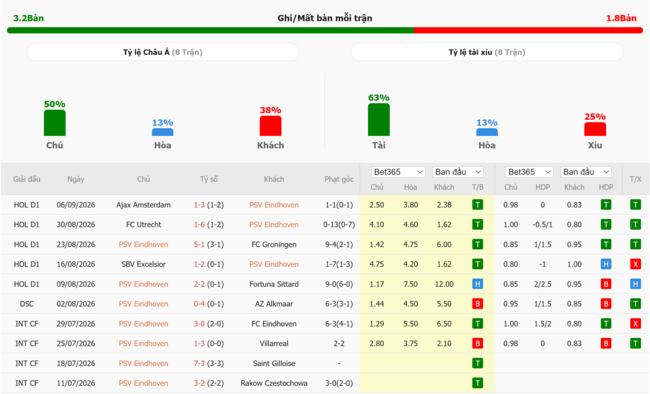Click red B handicap icon in Fortuna Sittard row
This screenshot has height=394, width=650.
(606, 284)
